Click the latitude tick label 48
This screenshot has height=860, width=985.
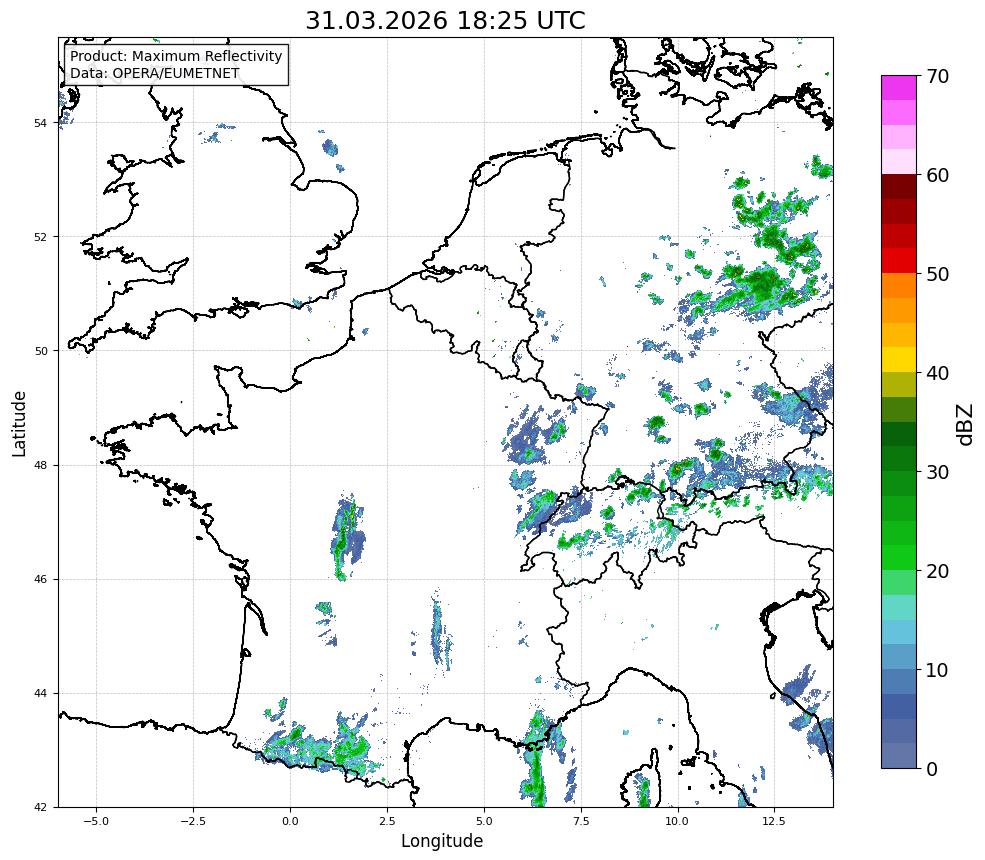click(x=40, y=465)
